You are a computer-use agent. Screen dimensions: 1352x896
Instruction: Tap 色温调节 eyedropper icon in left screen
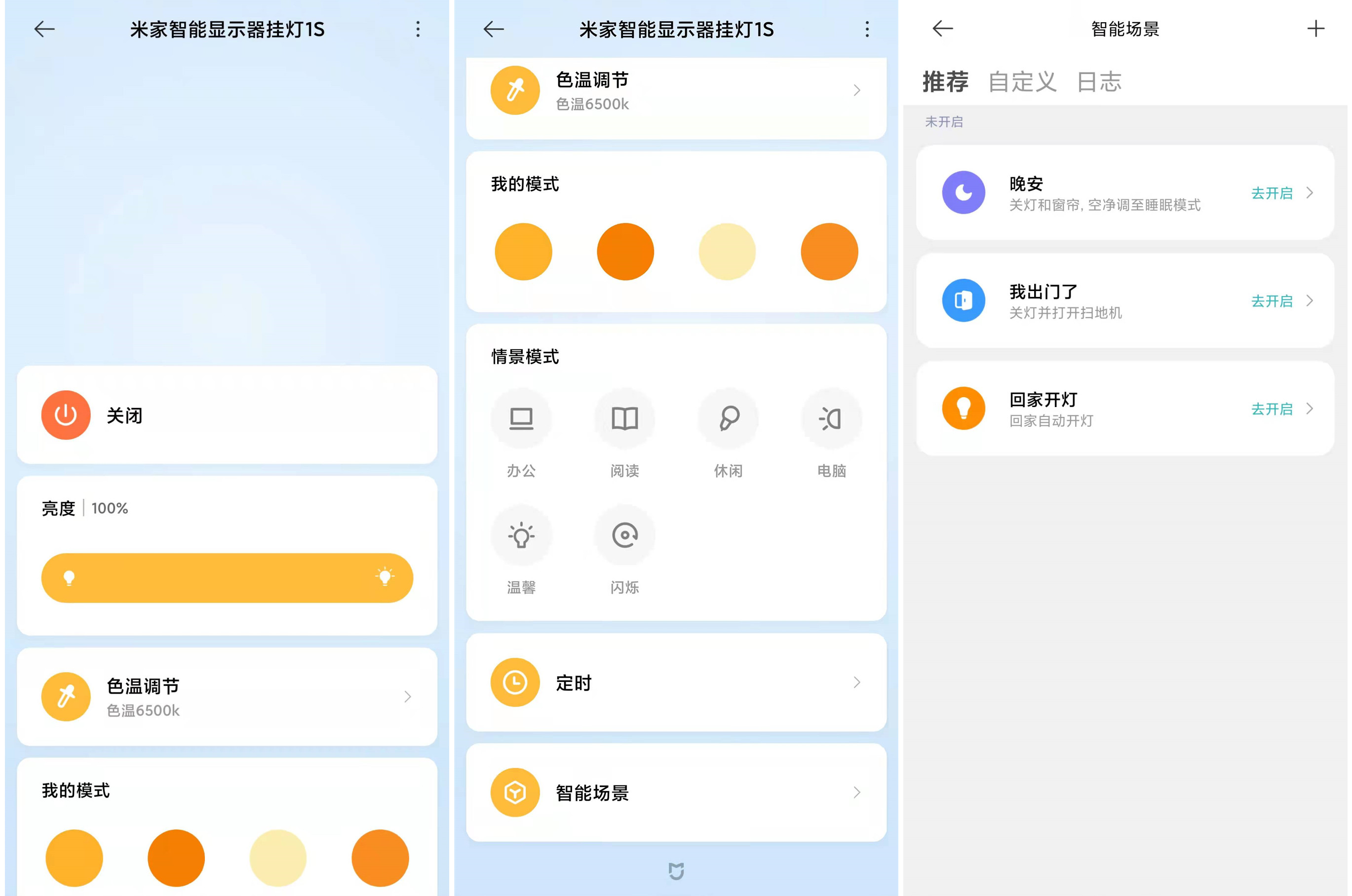coord(66,697)
